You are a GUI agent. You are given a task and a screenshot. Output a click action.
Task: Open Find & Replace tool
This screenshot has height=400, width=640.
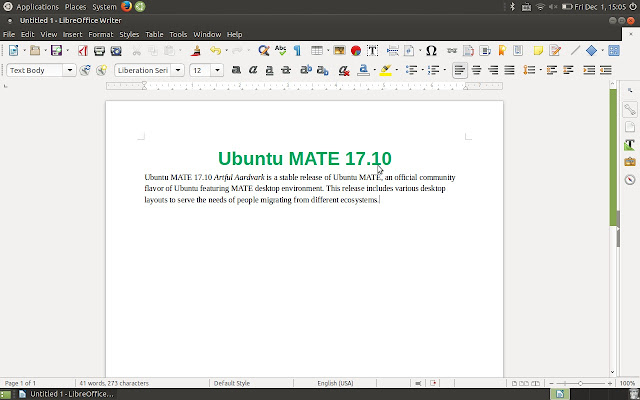tap(264, 50)
